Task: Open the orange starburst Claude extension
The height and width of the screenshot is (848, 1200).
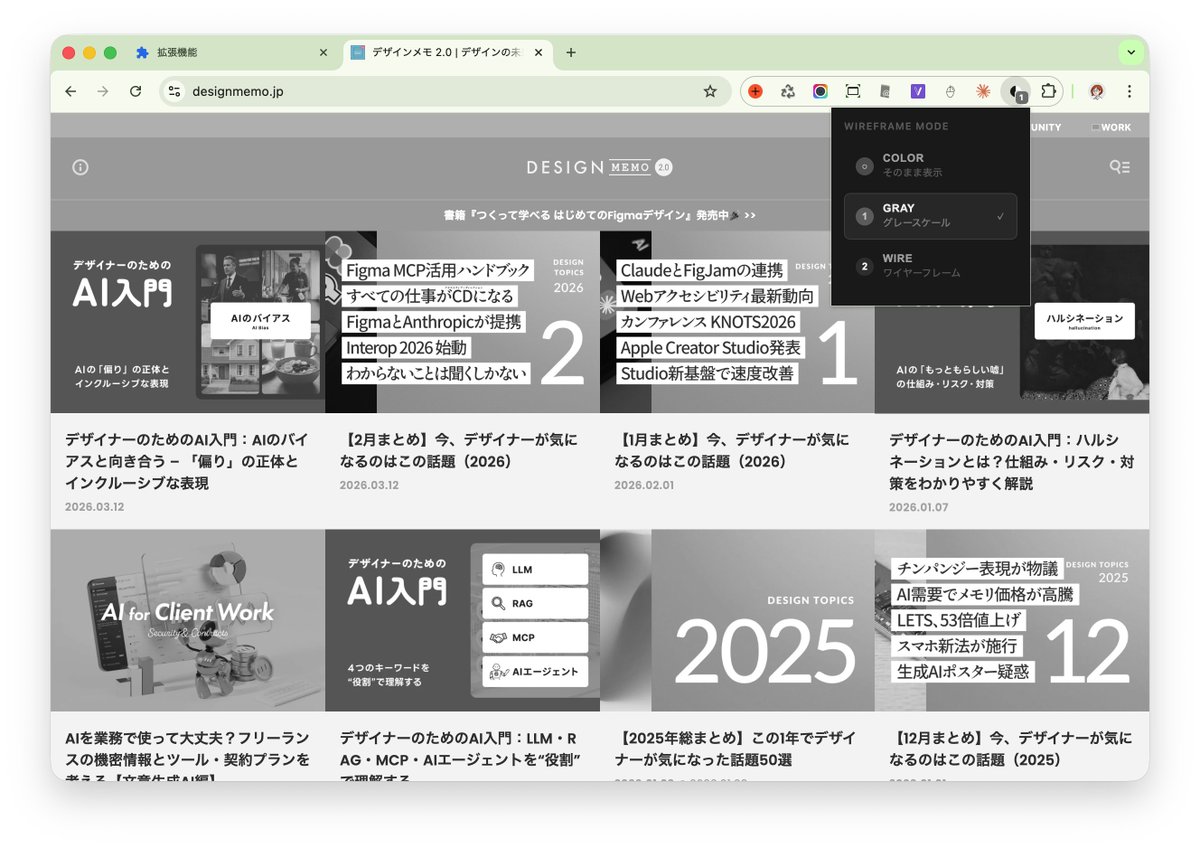Action: tap(983, 91)
